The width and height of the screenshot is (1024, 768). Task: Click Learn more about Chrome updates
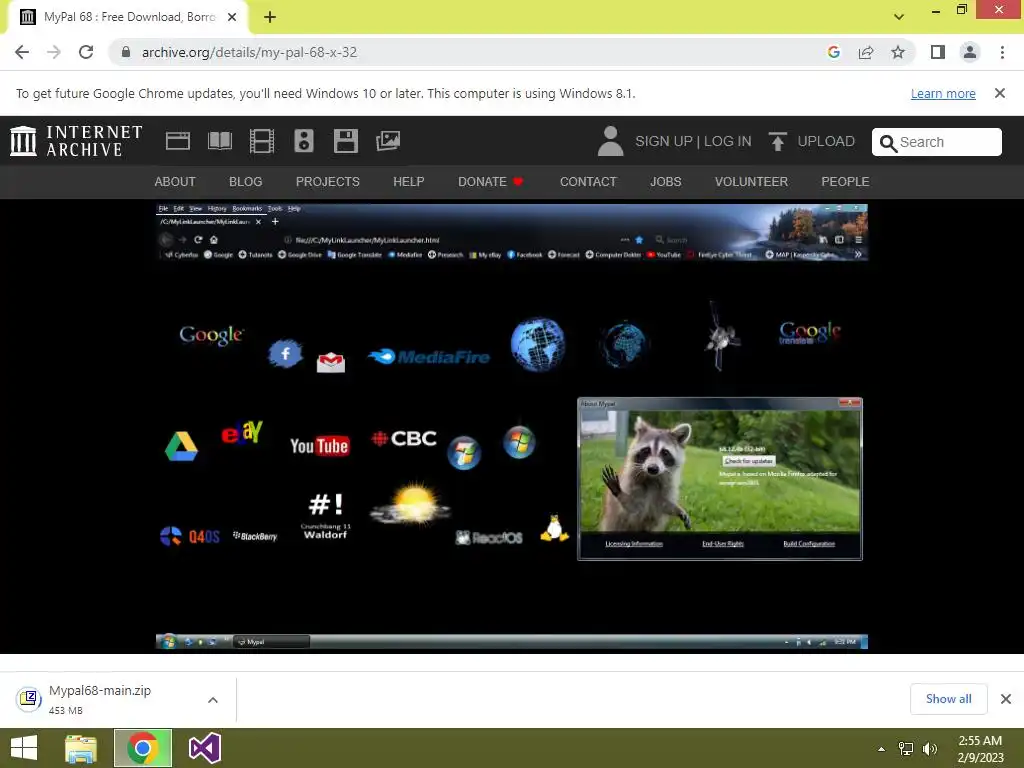click(x=943, y=93)
